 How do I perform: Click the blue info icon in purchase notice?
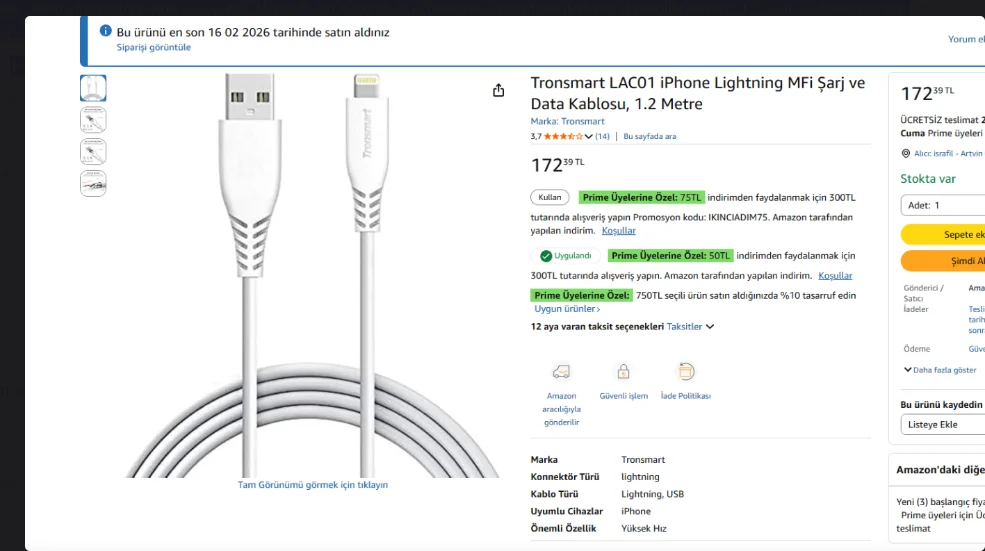106,31
